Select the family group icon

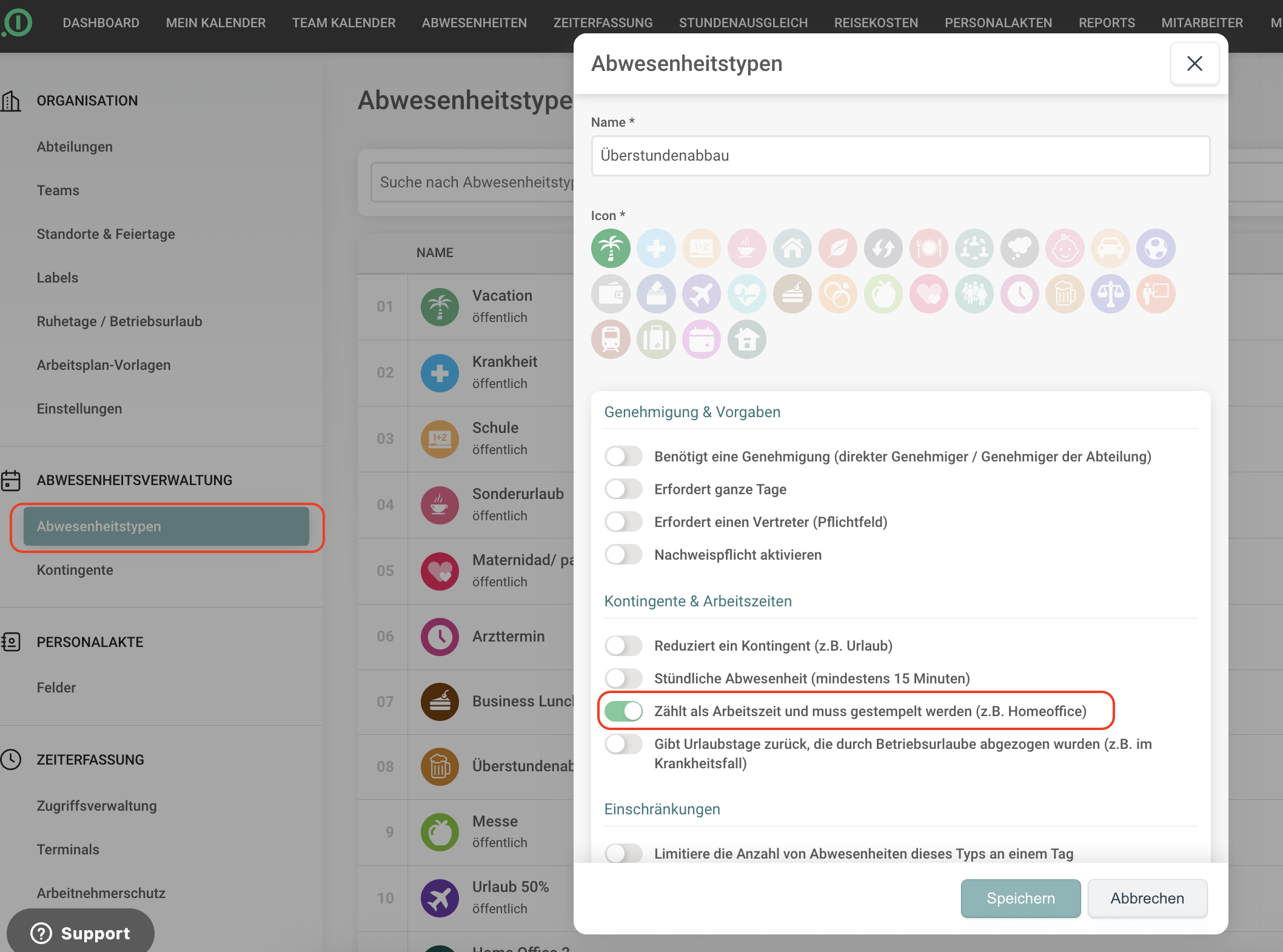(974, 294)
